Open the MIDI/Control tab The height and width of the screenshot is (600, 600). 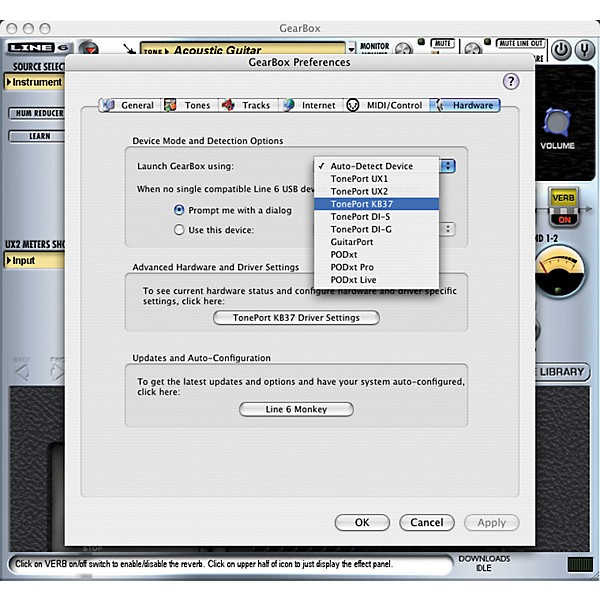(384, 105)
